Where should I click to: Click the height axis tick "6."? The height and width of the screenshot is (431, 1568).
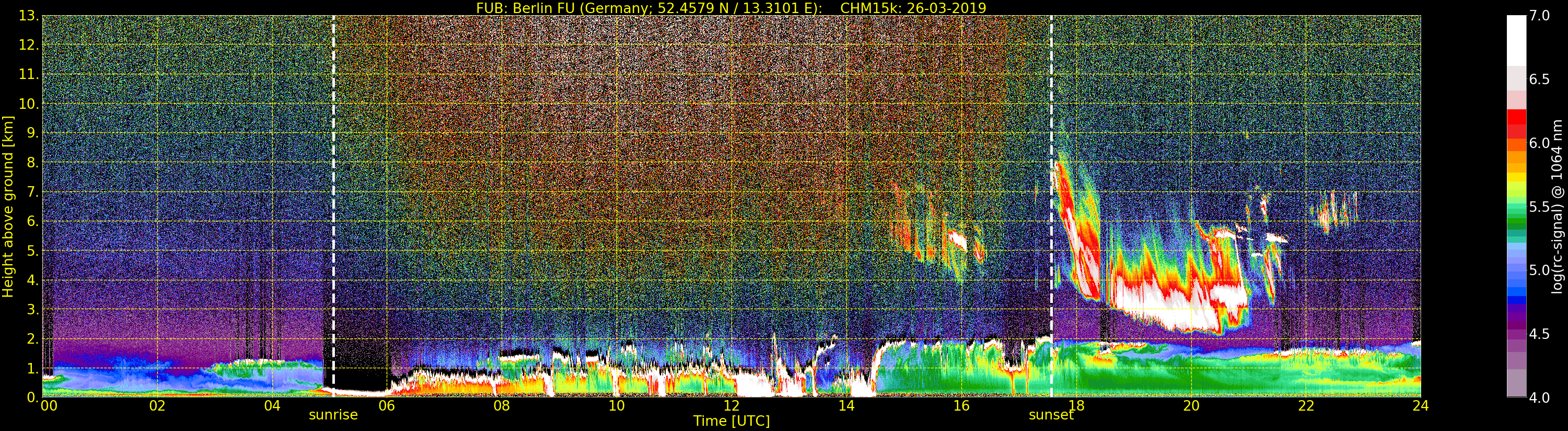pyautogui.click(x=32, y=221)
